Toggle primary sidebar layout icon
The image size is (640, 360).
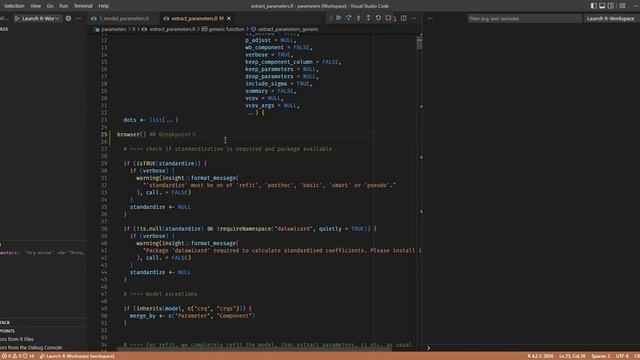click(593, 6)
